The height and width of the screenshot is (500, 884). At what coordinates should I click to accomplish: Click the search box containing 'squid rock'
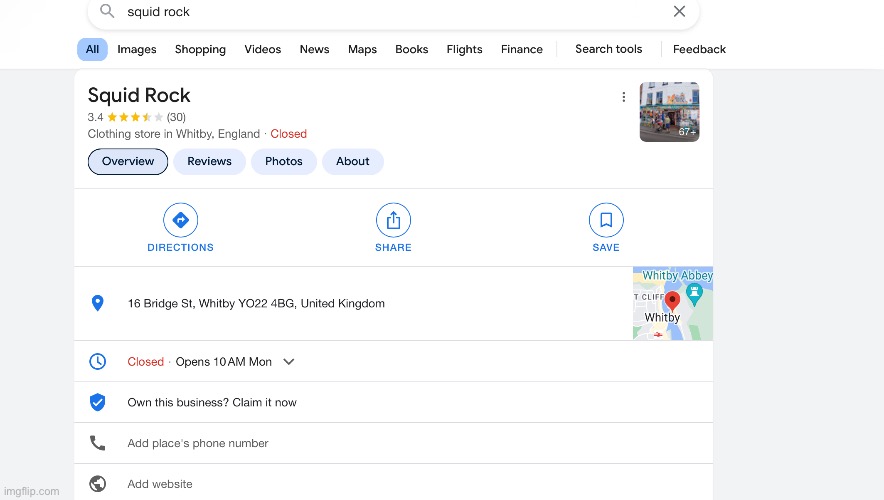point(390,12)
